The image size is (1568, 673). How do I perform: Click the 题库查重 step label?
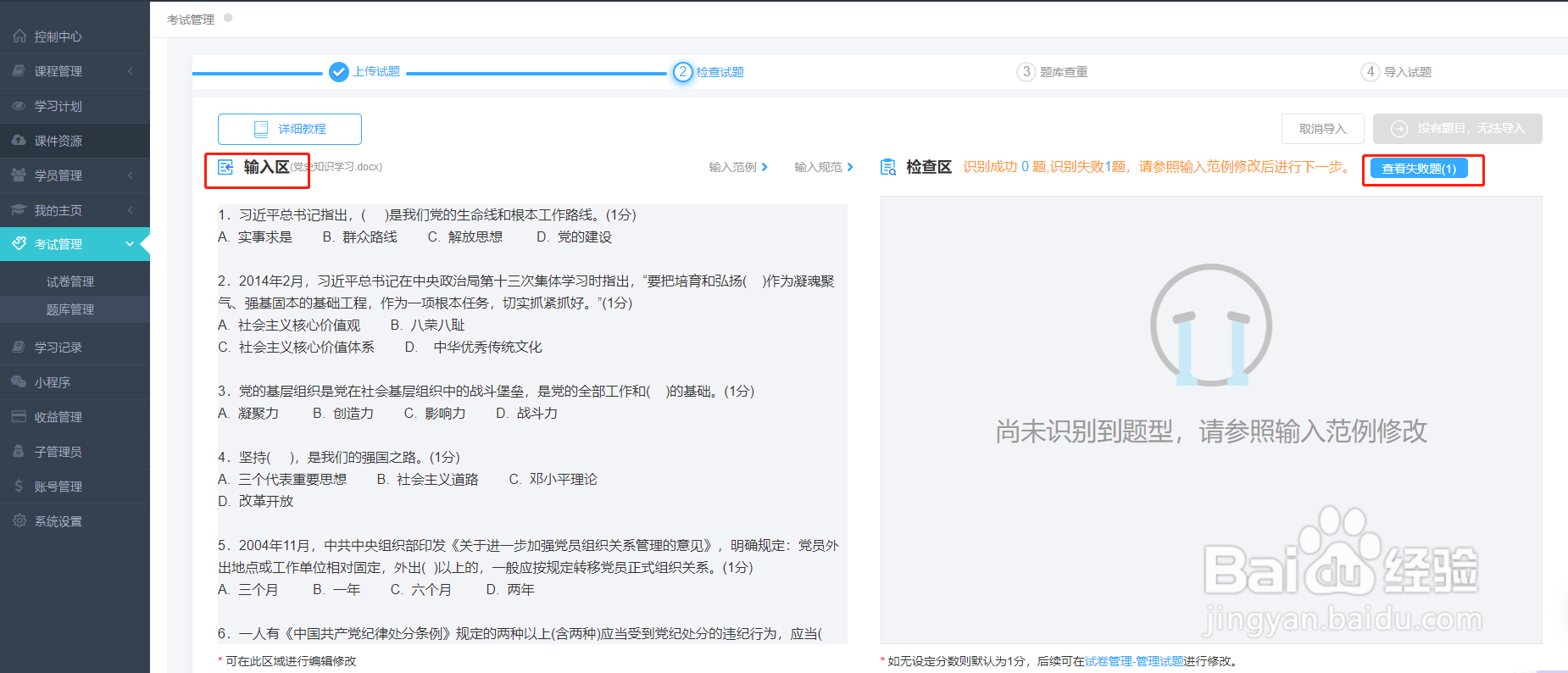click(x=1064, y=72)
